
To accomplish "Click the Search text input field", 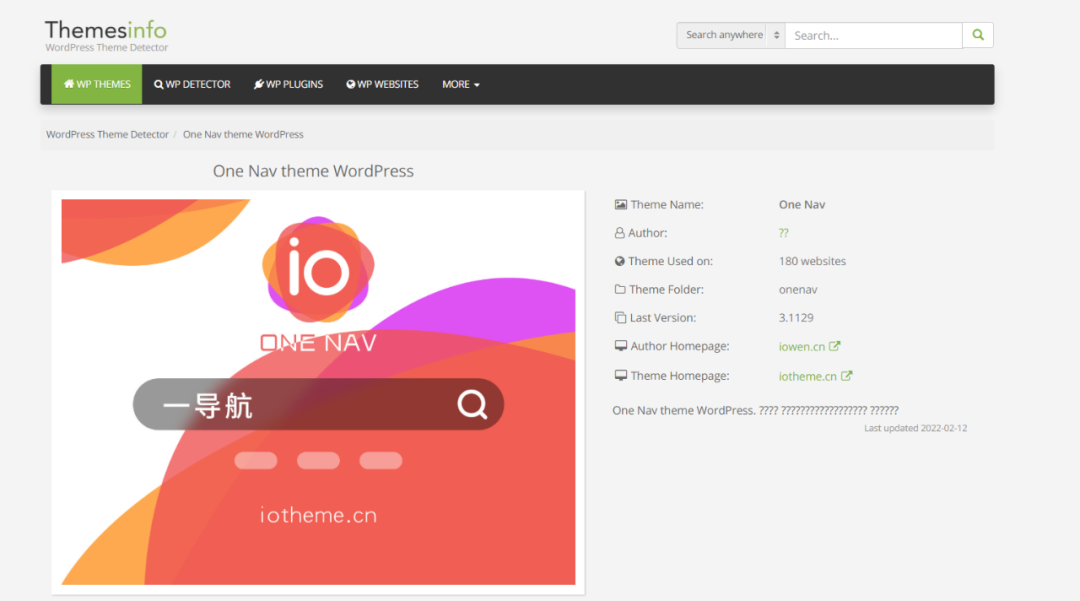I will 873,35.
